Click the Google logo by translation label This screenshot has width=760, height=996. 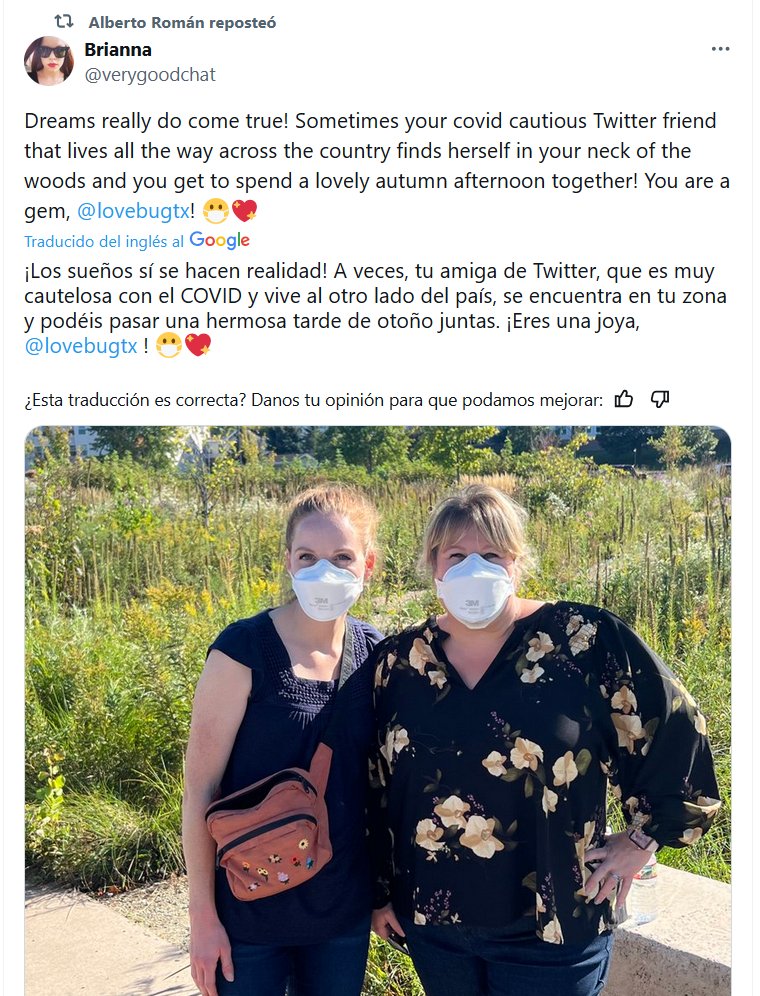pyautogui.click(x=219, y=240)
